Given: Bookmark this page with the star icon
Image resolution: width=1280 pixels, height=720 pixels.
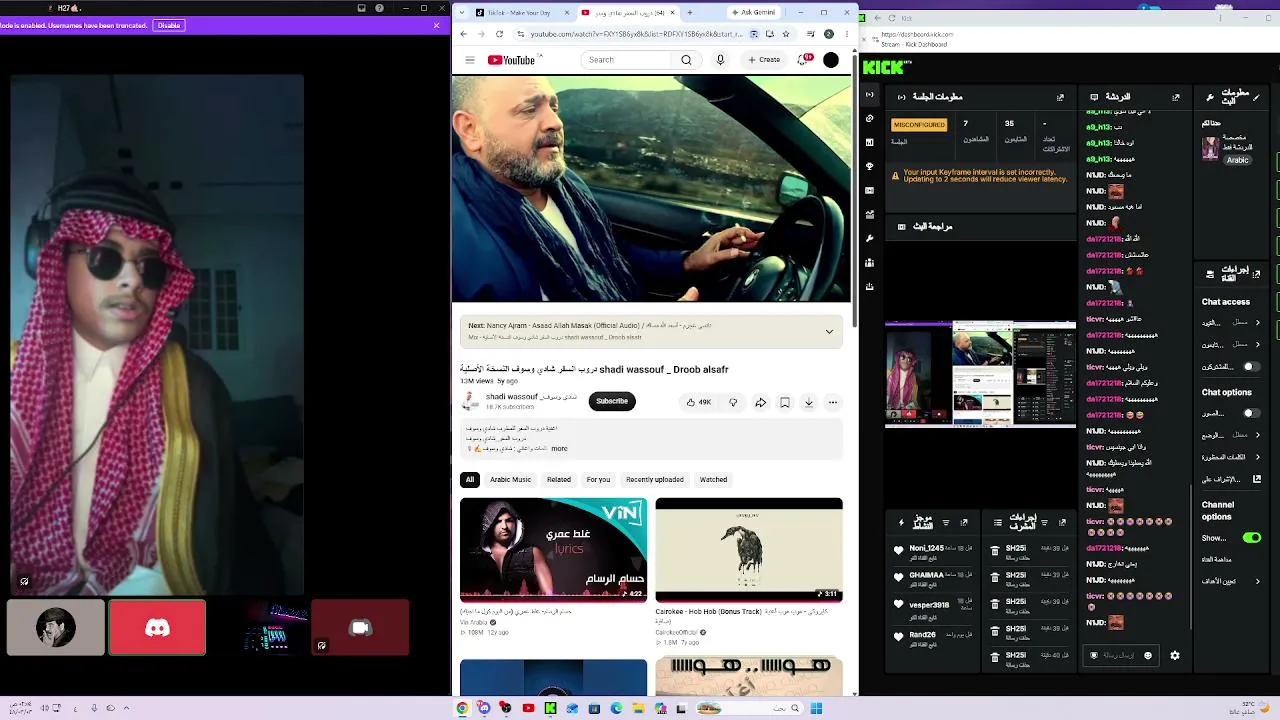Looking at the screenshot, I should (x=787, y=34).
